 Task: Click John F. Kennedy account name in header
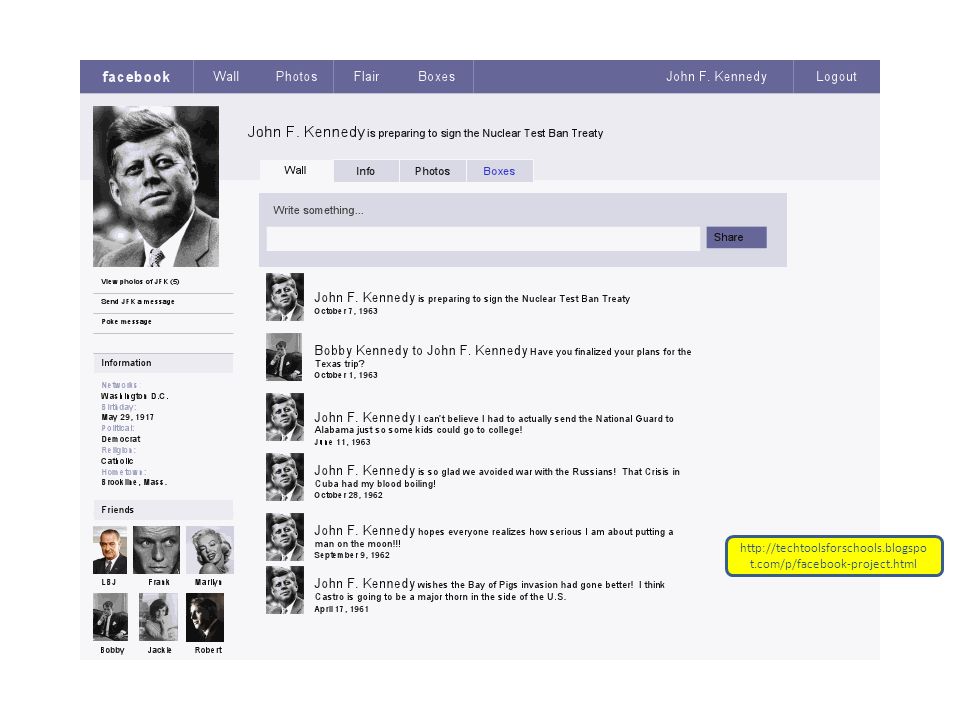(716, 77)
